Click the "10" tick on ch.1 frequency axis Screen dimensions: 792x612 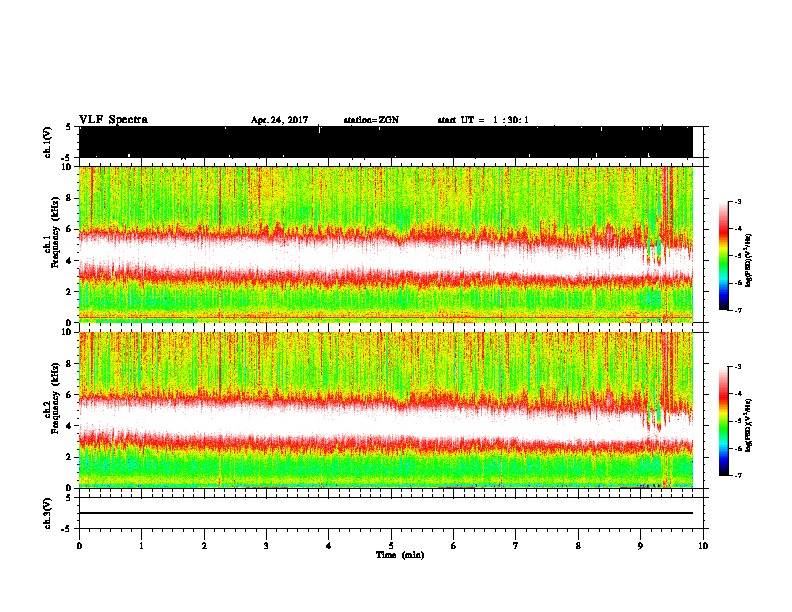coord(68,167)
